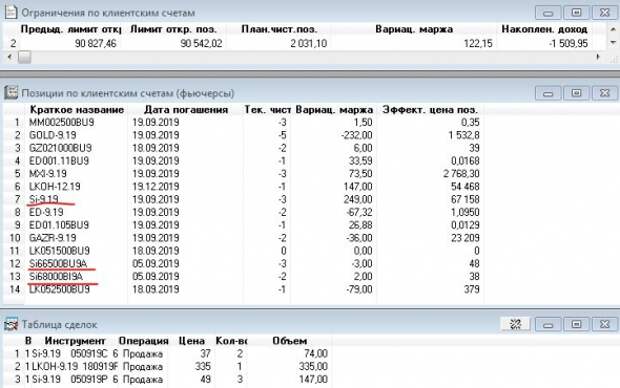Click the Вариац. маржа header in limits window

point(414,29)
